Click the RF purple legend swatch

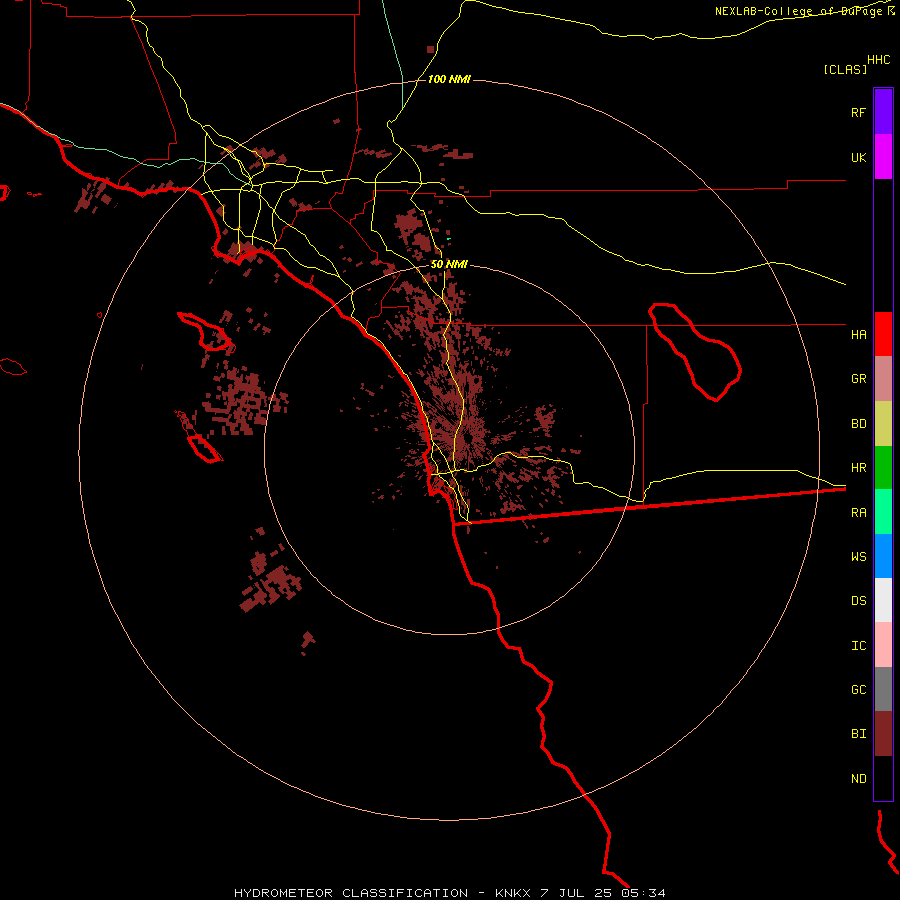pos(883,111)
